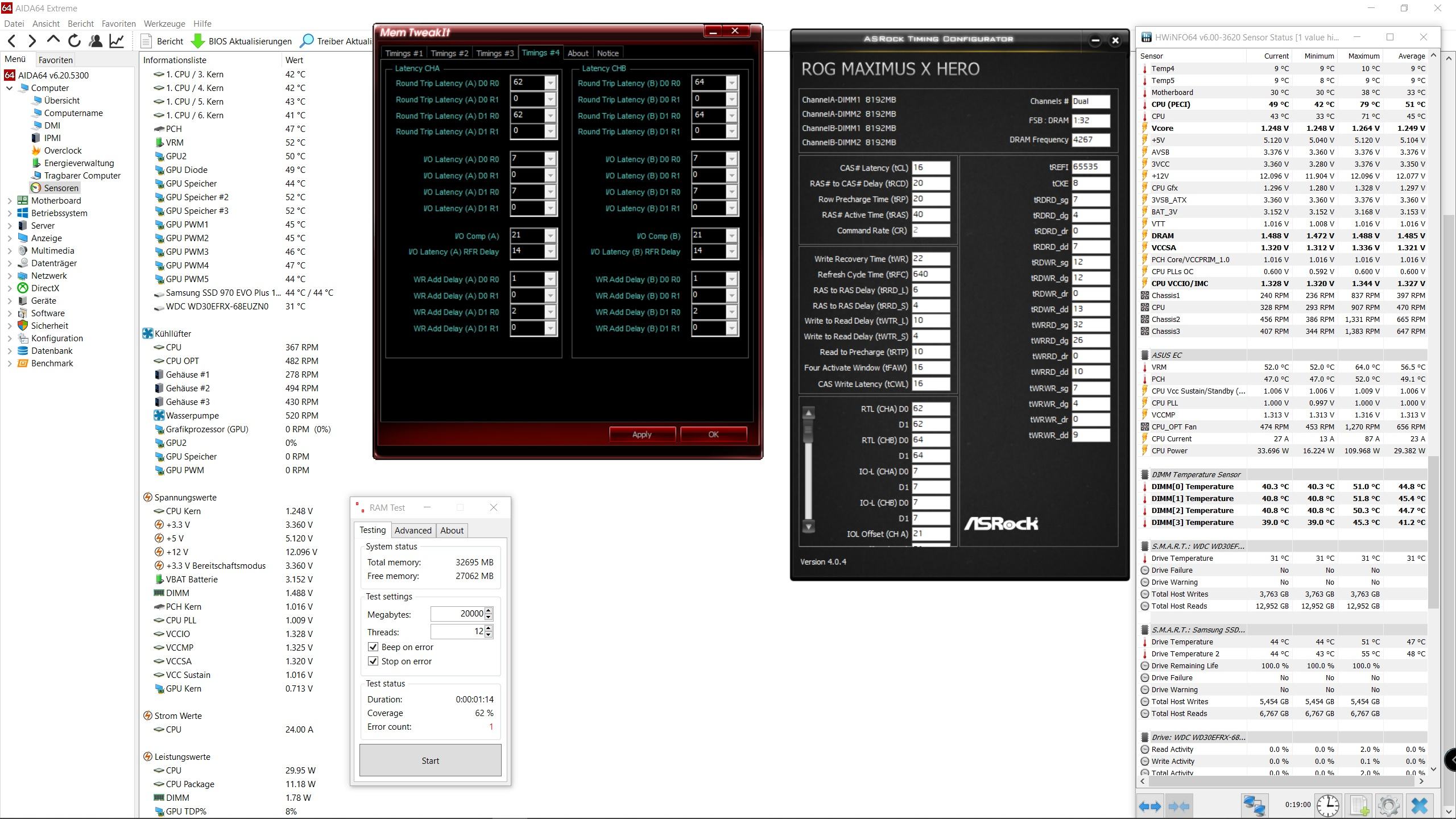Open Advanced tab in RAM Test
This screenshot has height=819, width=1456.
tap(413, 531)
